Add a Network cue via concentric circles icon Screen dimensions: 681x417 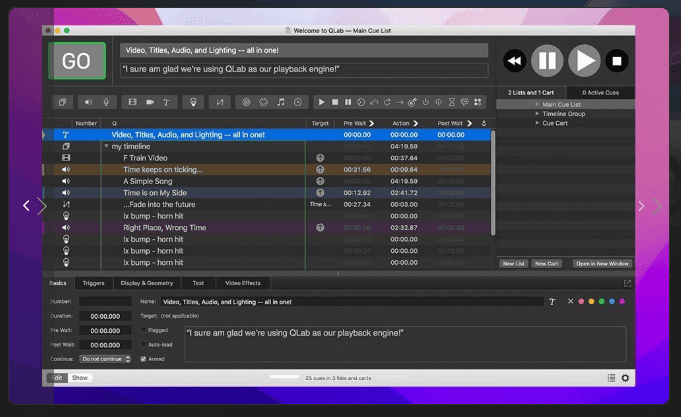point(246,102)
